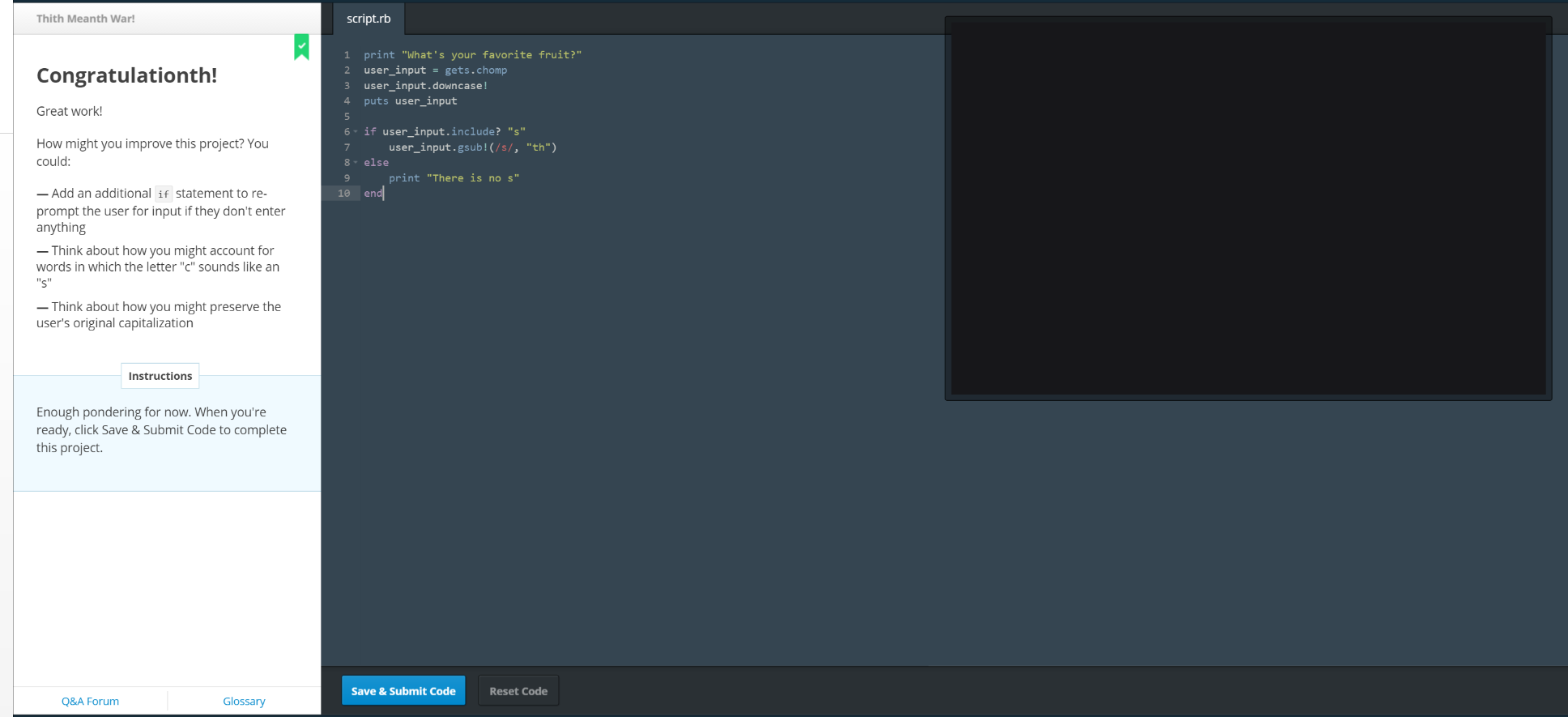Screen dimensions: 1568x717
Task: Click the Congratulationth! heading
Action: tap(127, 75)
